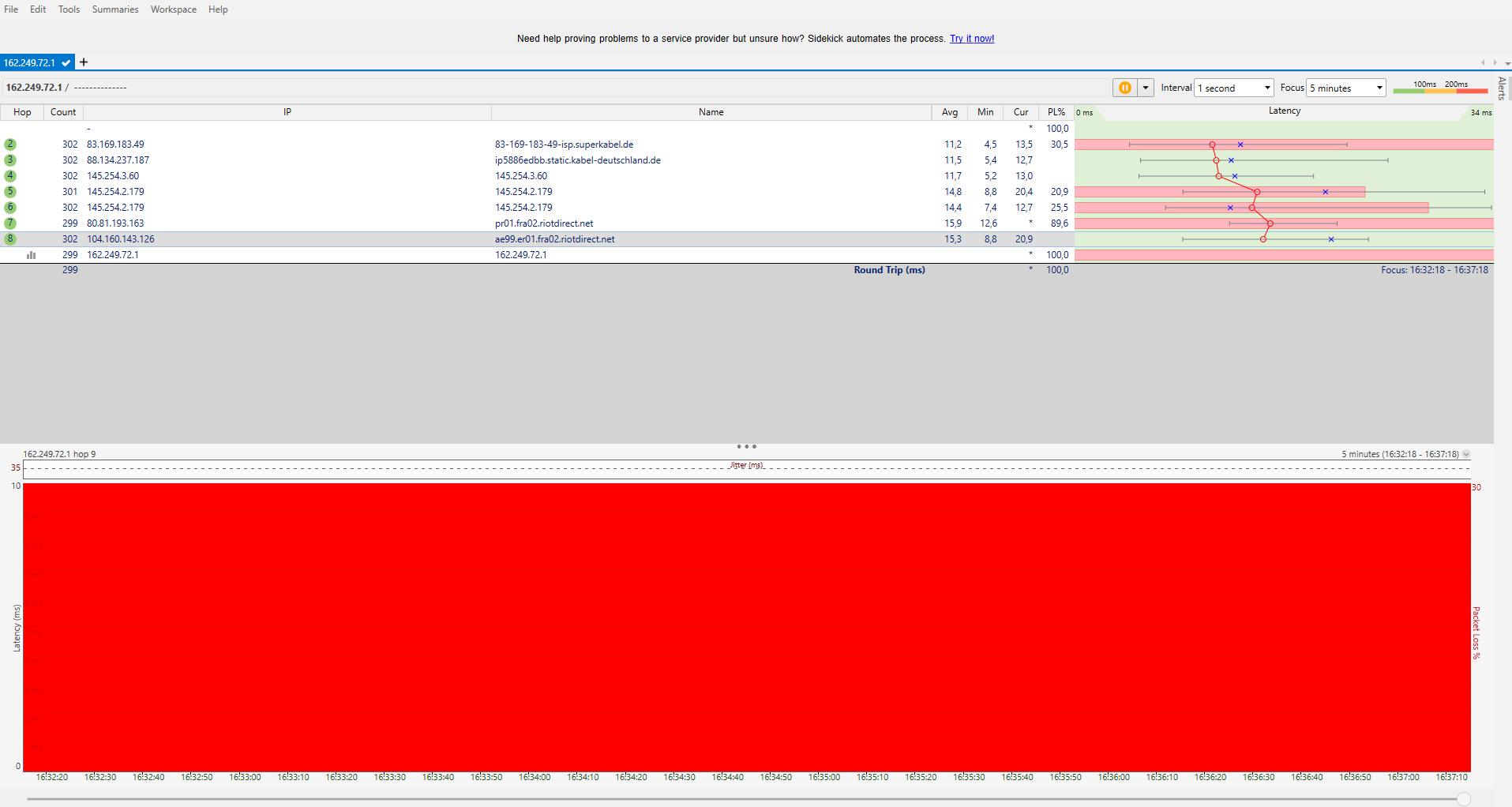Click the hop 8 green circle icon
The image size is (1512, 807).
[x=10, y=239]
